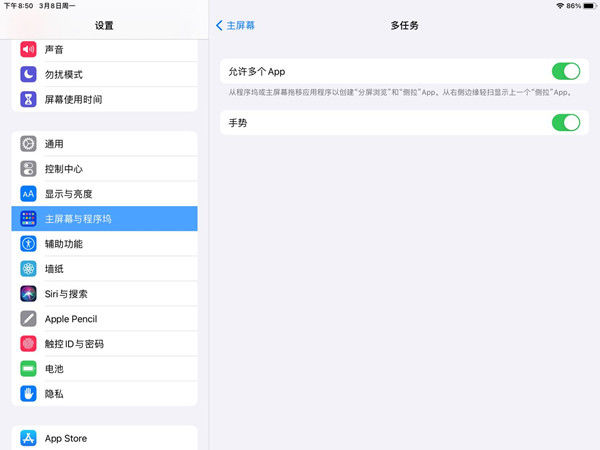Tap the 3月8日周一 date in status bar
This screenshot has width=600, height=450.
[57, 6]
